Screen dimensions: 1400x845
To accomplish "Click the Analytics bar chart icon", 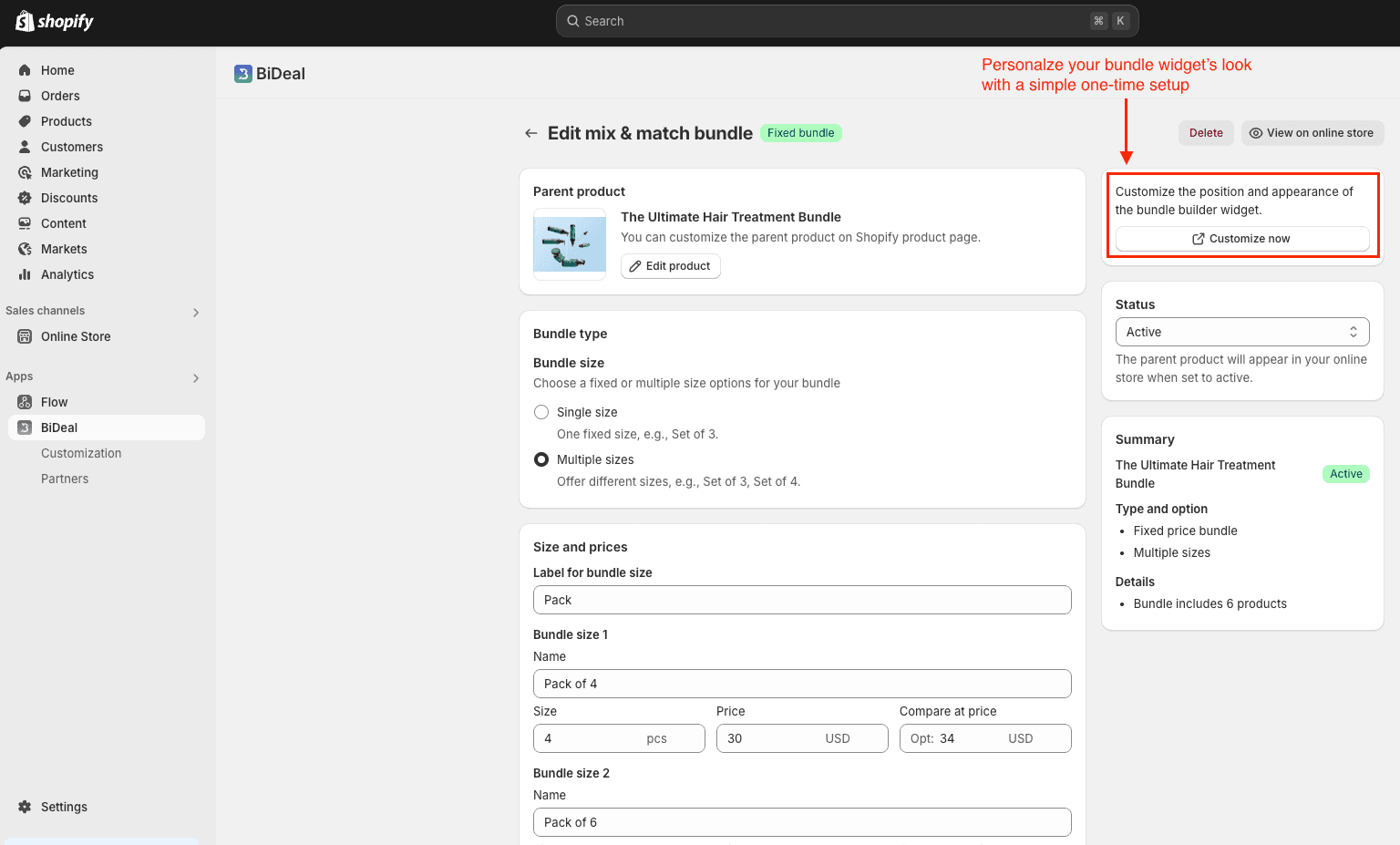I will tap(25, 274).
